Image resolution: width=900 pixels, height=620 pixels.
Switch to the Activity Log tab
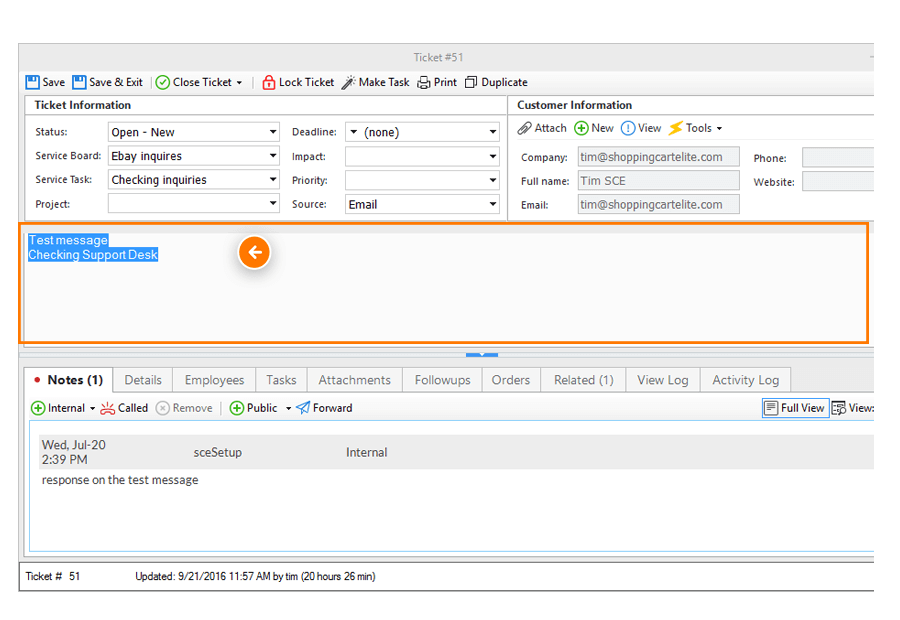click(746, 380)
